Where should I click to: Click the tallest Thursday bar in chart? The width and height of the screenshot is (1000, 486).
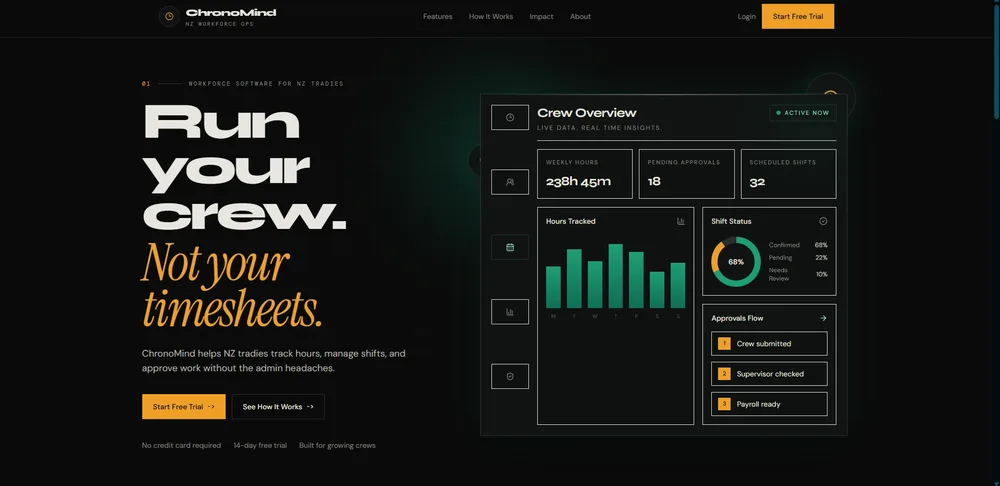click(615, 276)
